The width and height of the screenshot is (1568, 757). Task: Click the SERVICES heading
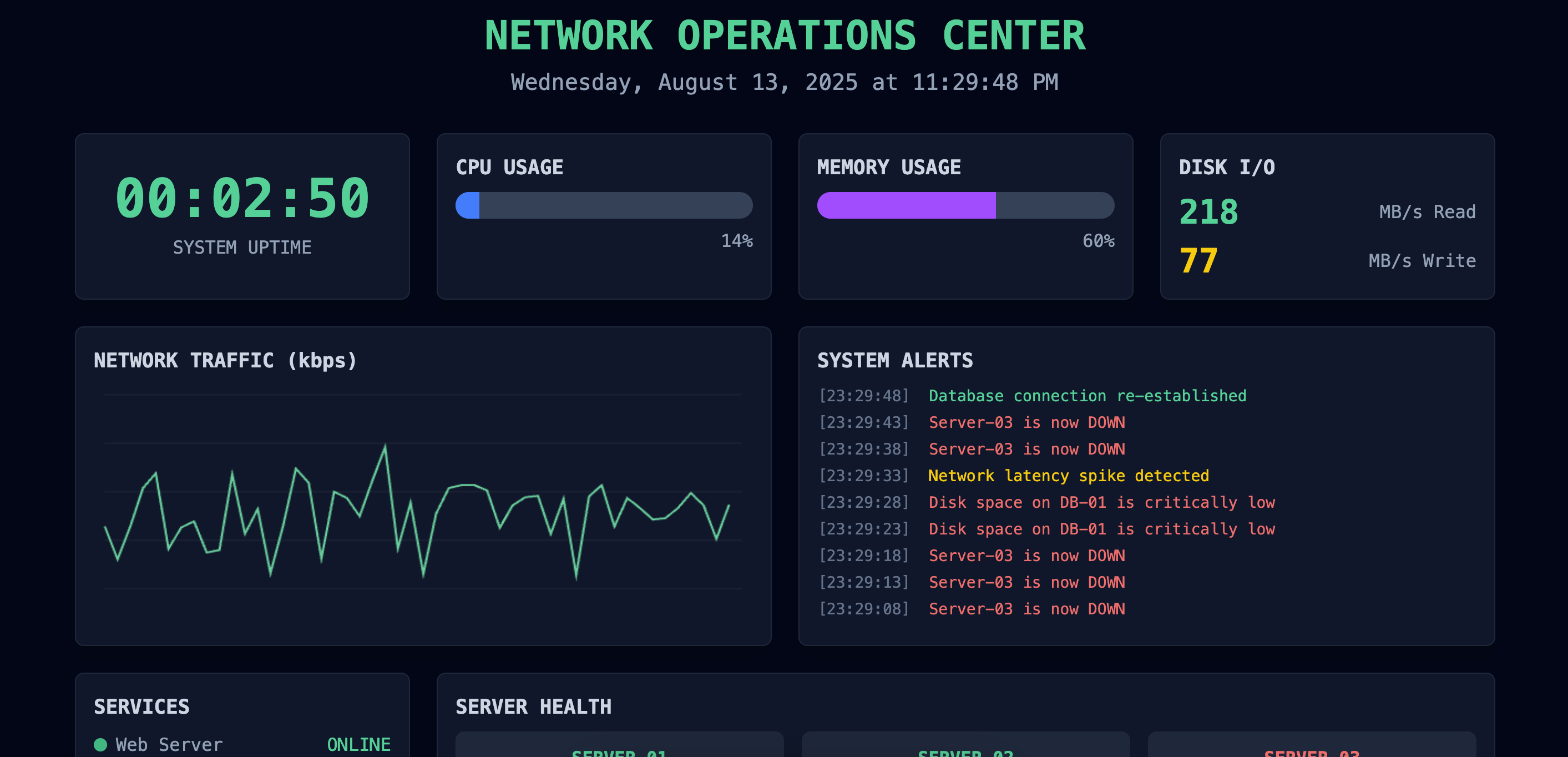(x=141, y=706)
